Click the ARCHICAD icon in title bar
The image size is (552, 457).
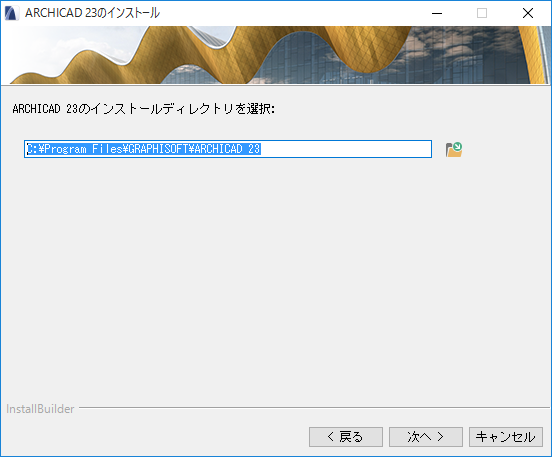point(12,13)
